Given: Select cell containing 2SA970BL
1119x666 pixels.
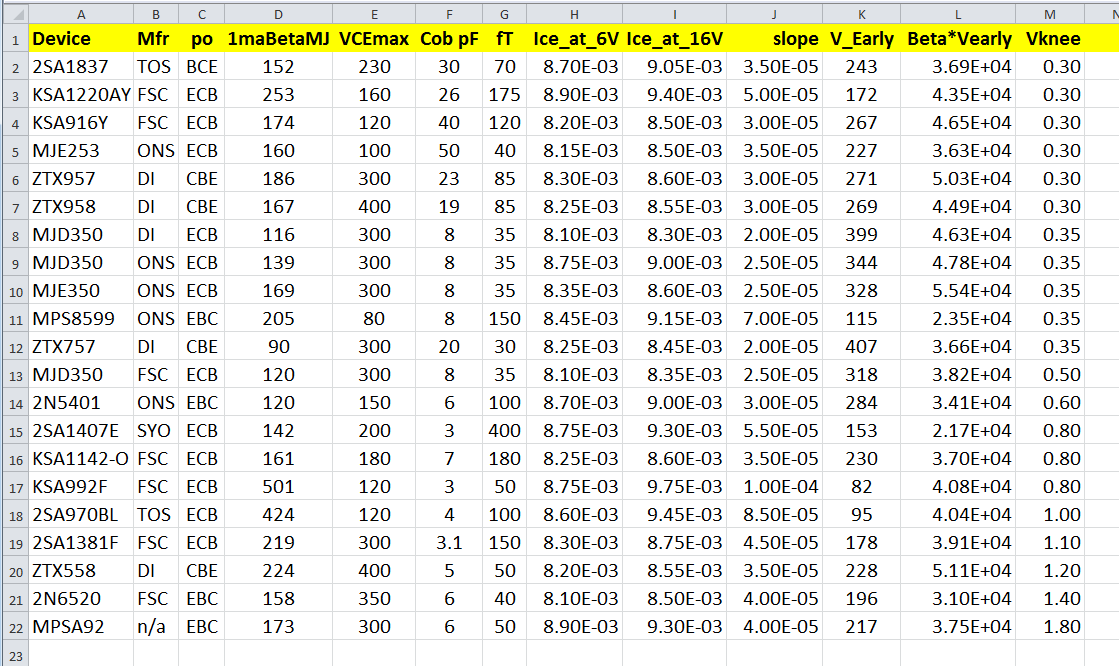Looking at the screenshot, I should pos(81,515).
